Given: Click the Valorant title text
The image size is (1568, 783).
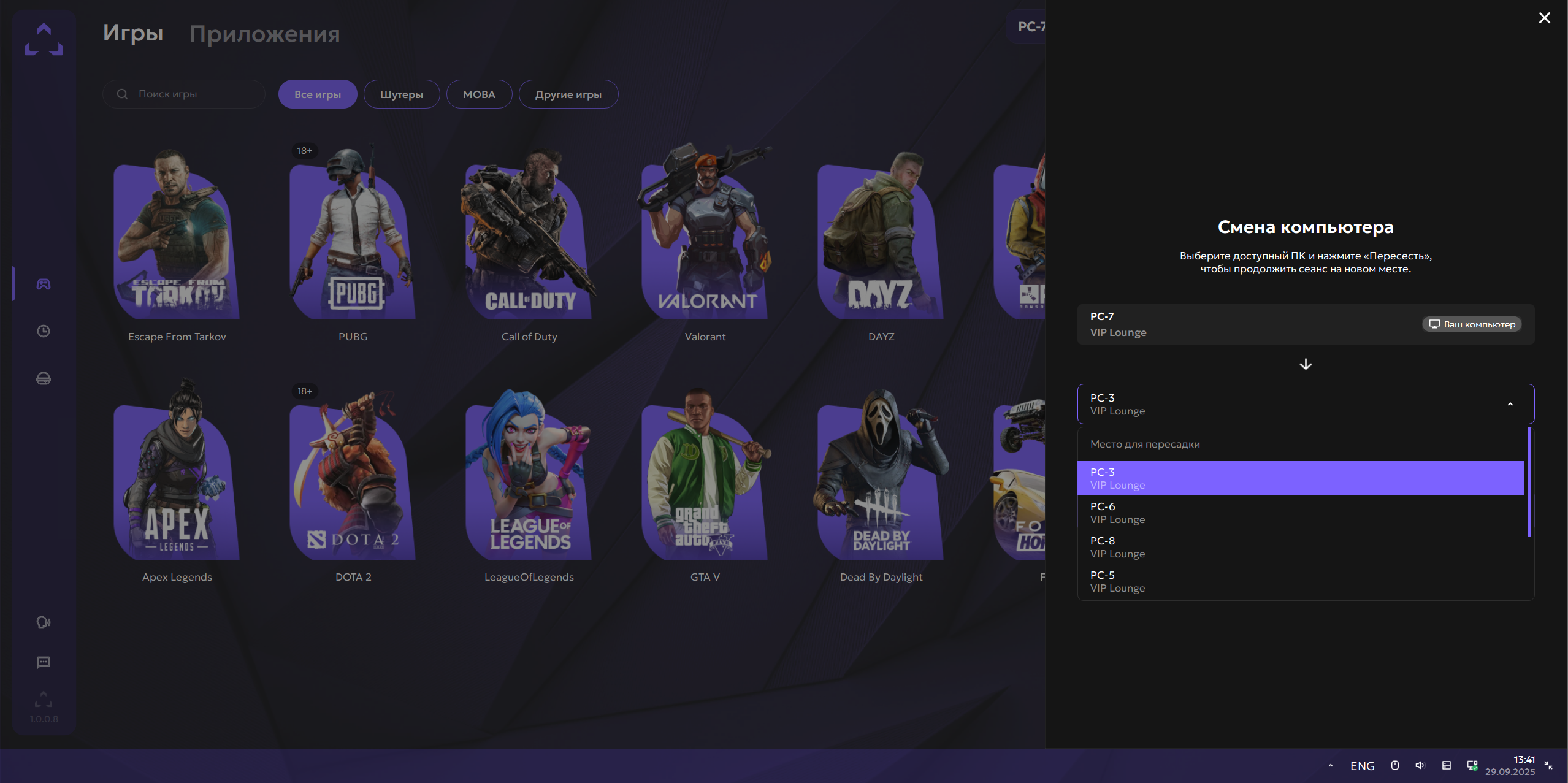Looking at the screenshot, I should (x=705, y=337).
